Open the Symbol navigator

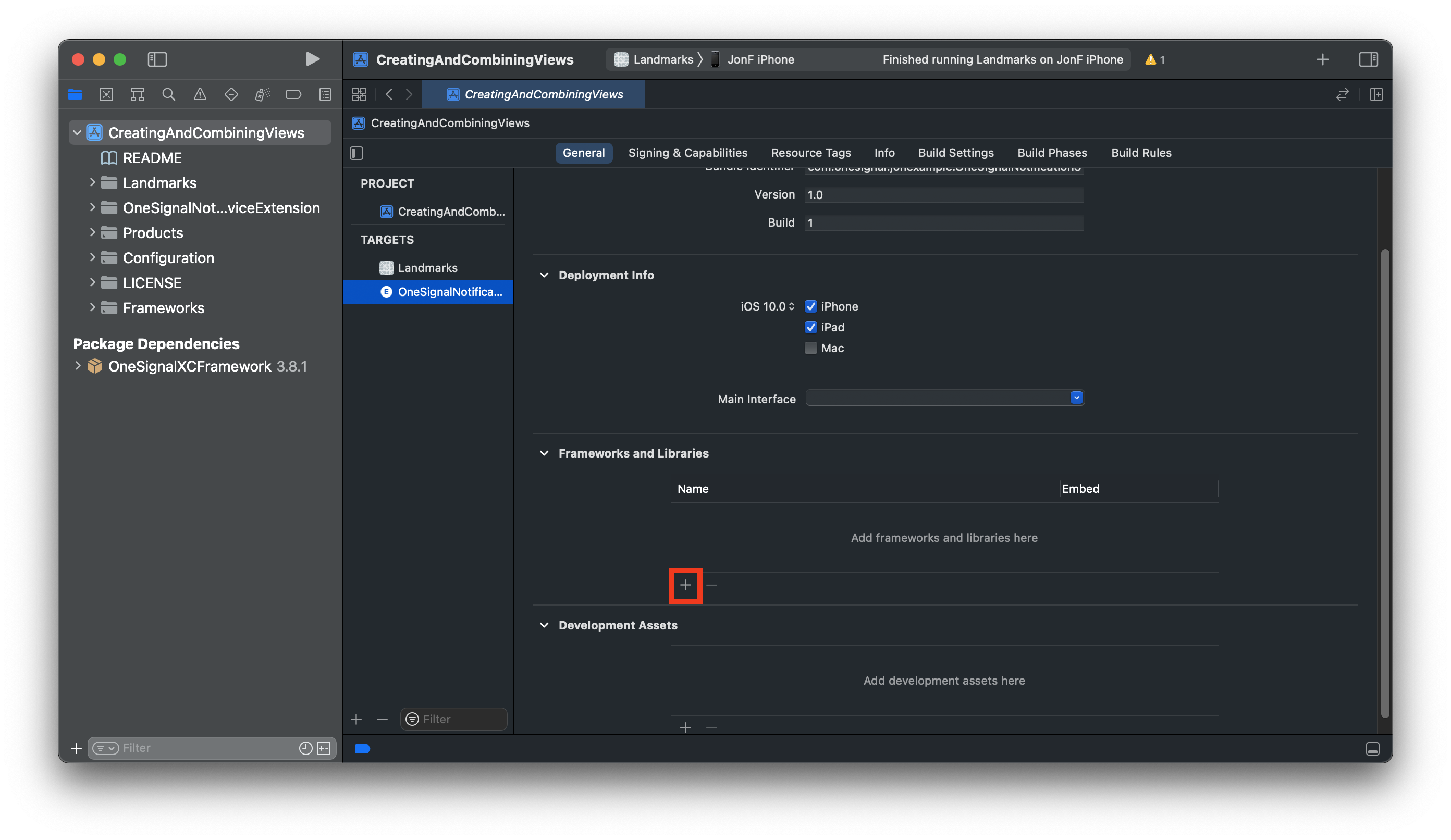tap(138, 94)
